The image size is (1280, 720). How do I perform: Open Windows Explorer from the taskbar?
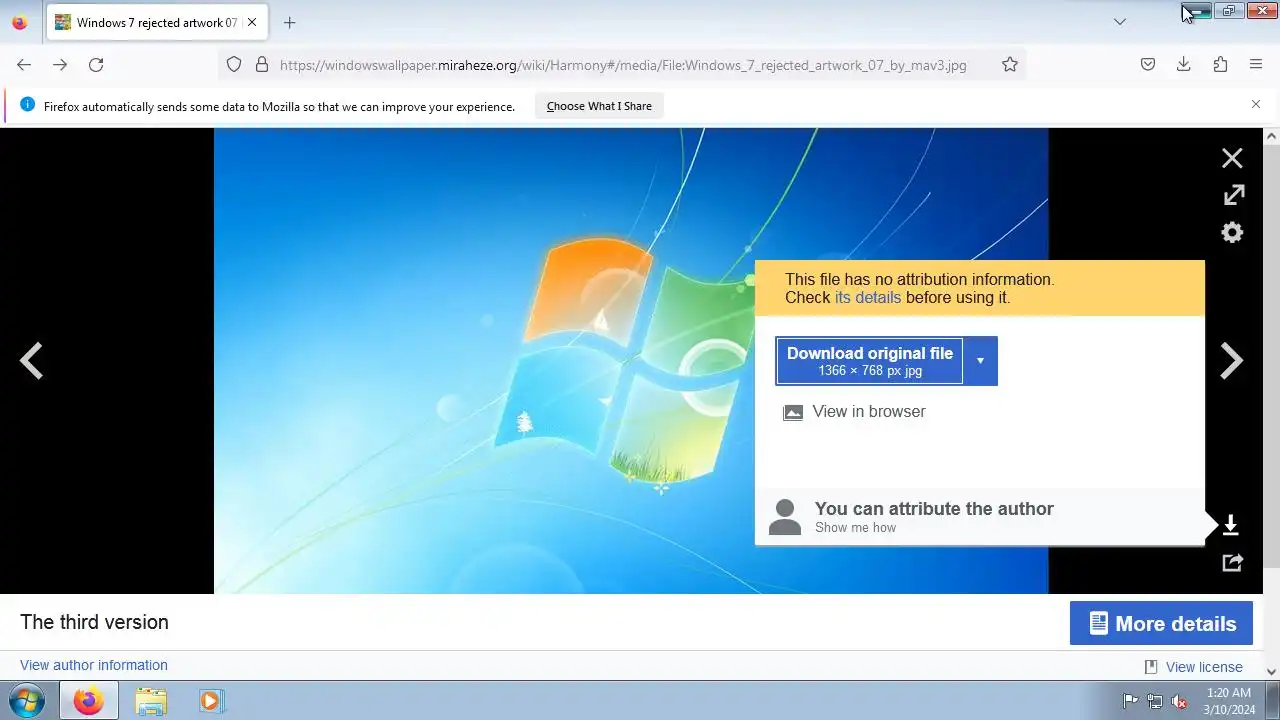click(x=151, y=701)
